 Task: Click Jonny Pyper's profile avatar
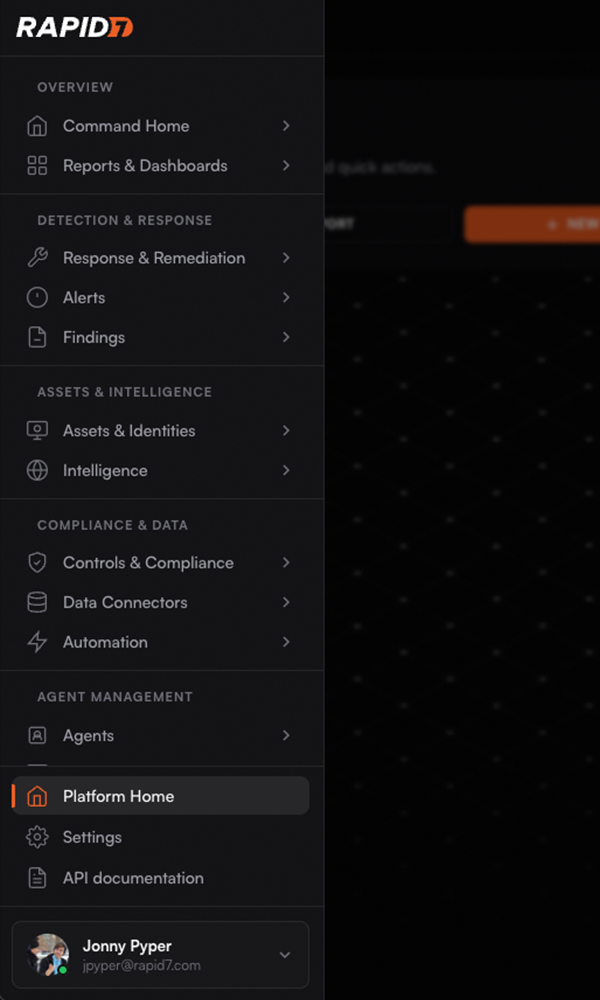coord(48,955)
